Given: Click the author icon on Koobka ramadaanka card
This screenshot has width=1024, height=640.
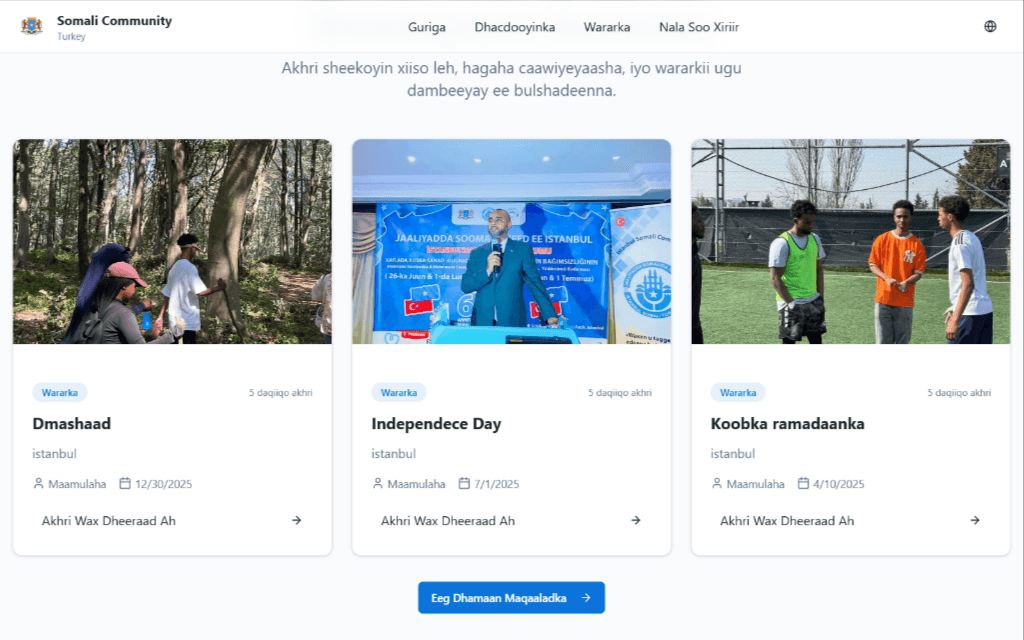Looking at the screenshot, I should point(717,484).
